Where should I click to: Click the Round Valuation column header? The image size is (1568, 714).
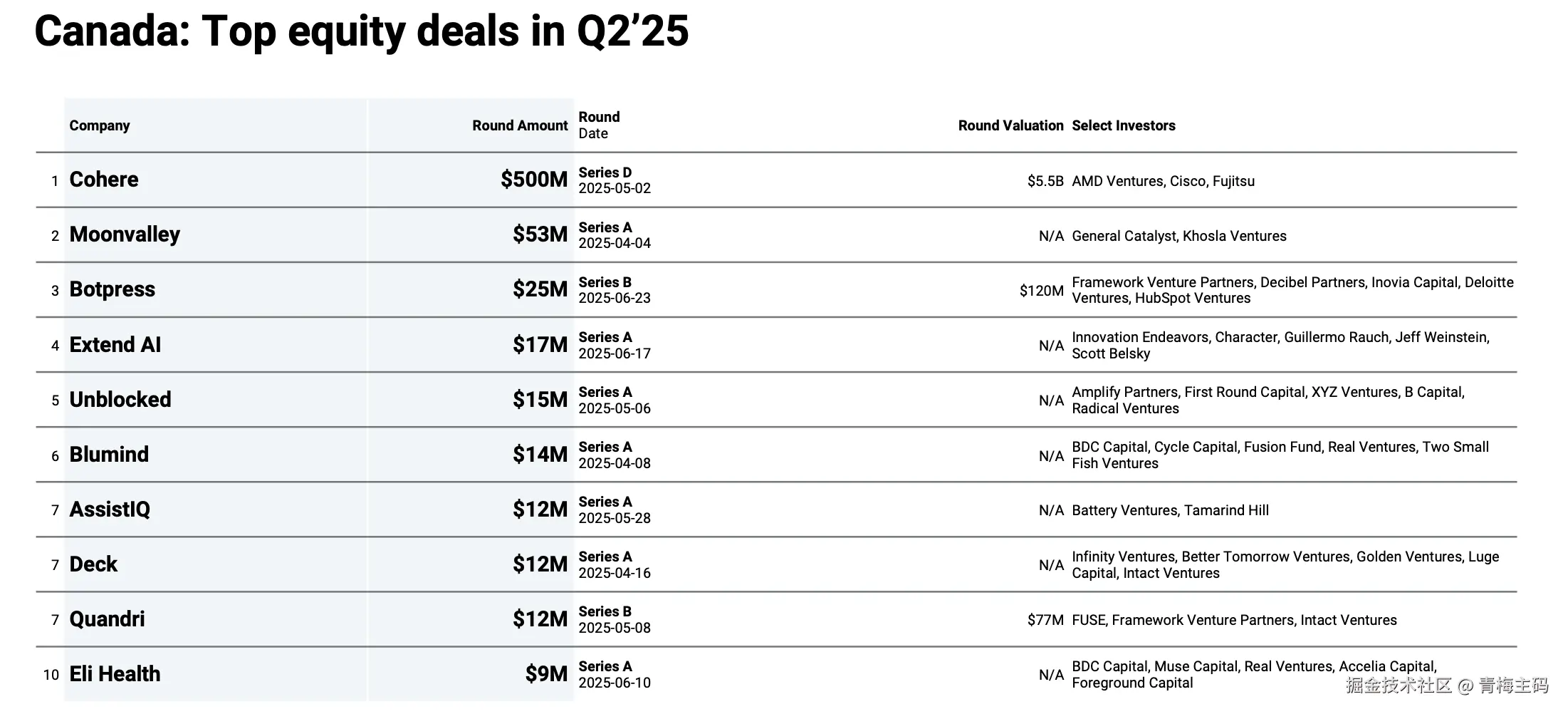(1010, 126)
